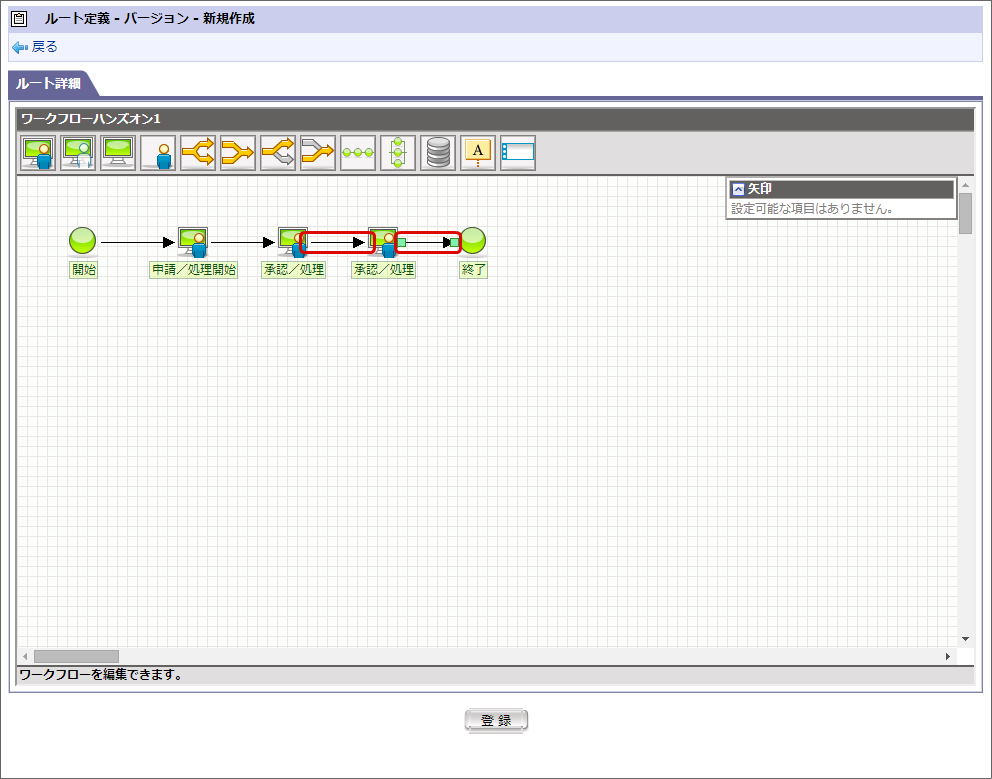
Task: Collapse the 矢印 properties panel
Action: pyautogui.click(x=738, y=189)
